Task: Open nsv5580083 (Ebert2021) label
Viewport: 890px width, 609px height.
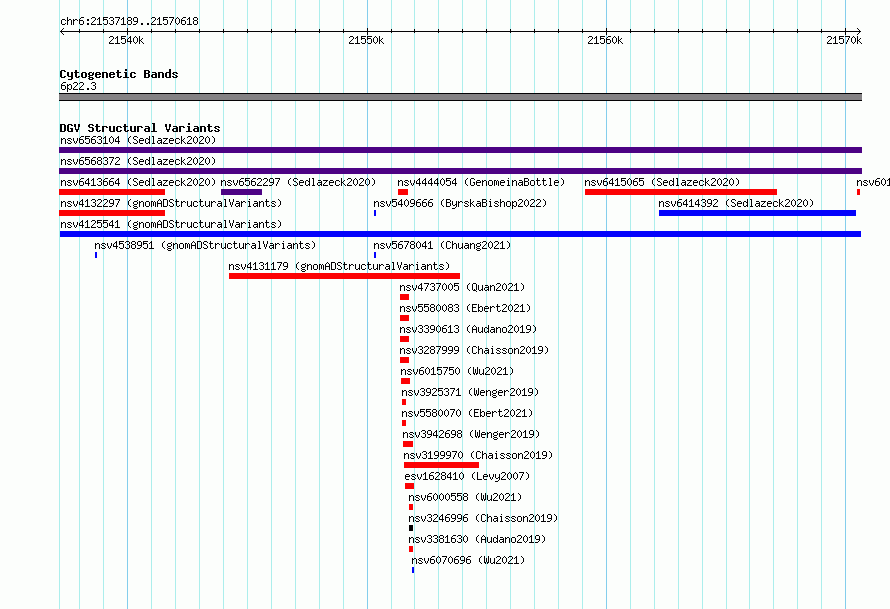Action: [465, 308]
